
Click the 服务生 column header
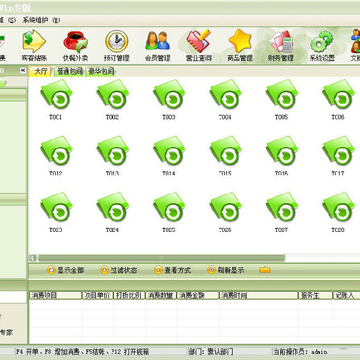pos(315,295)
